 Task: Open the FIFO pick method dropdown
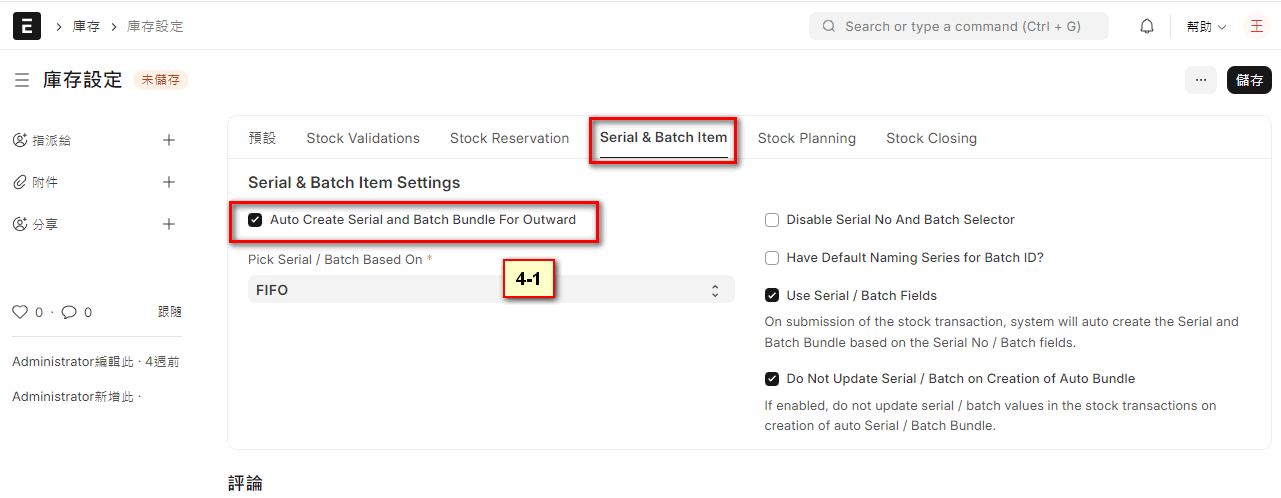pyautogui.click(x=491, y=290)
